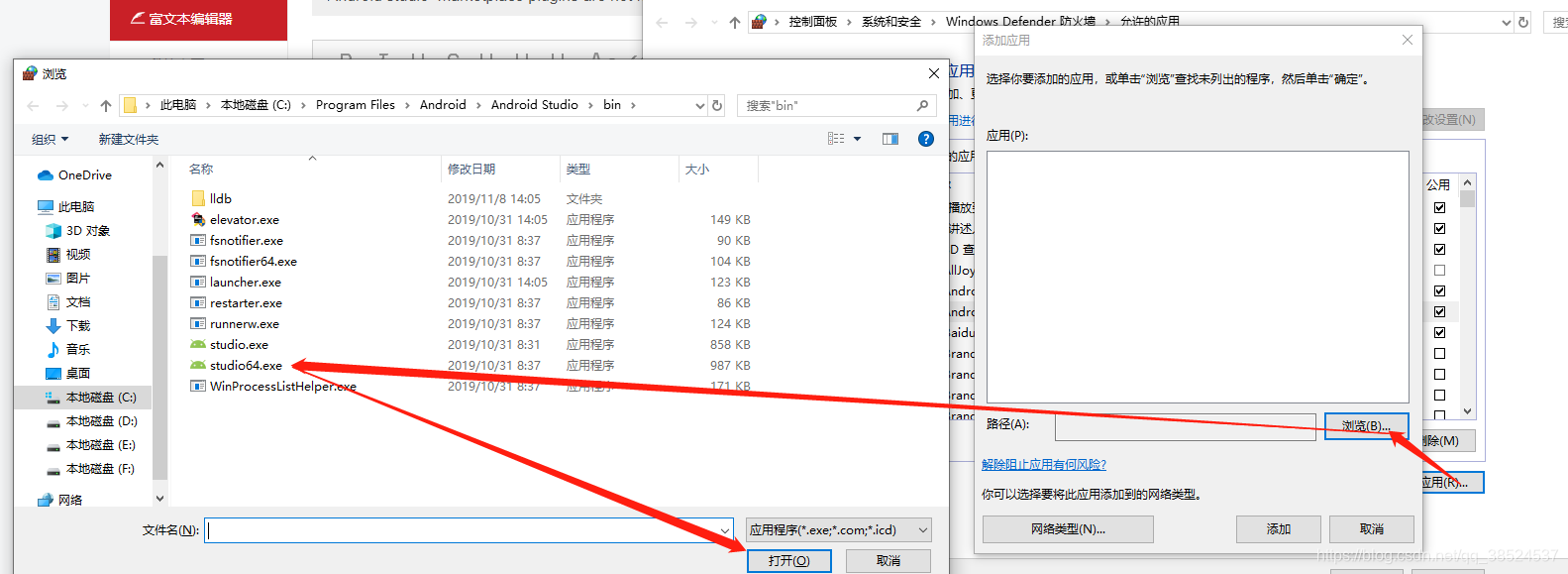Viewport: 1568px width, 574px height.
Task: Click 新建文件夹 button
Action: [x=129, y=140]
